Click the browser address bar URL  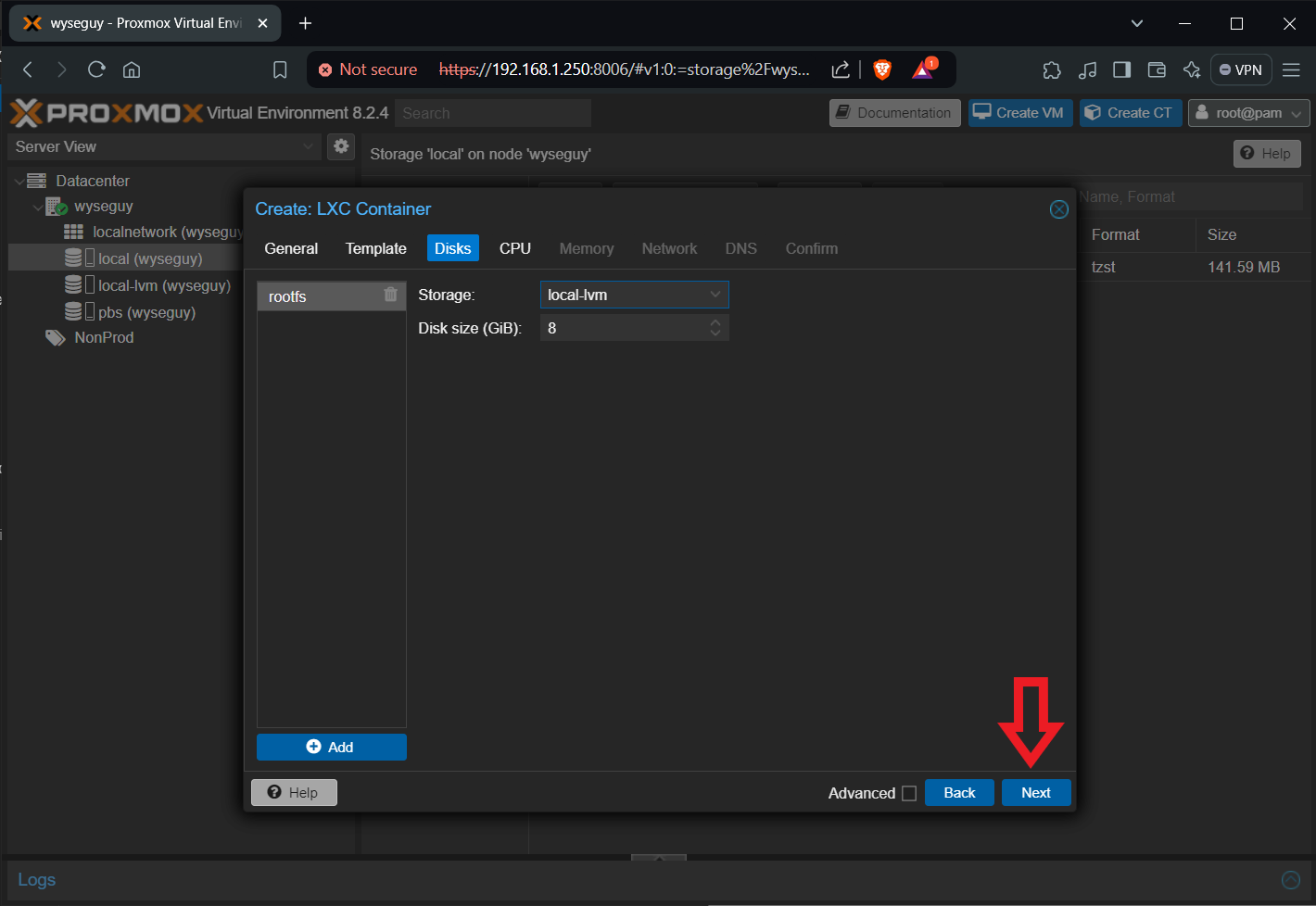coord(624,69)
